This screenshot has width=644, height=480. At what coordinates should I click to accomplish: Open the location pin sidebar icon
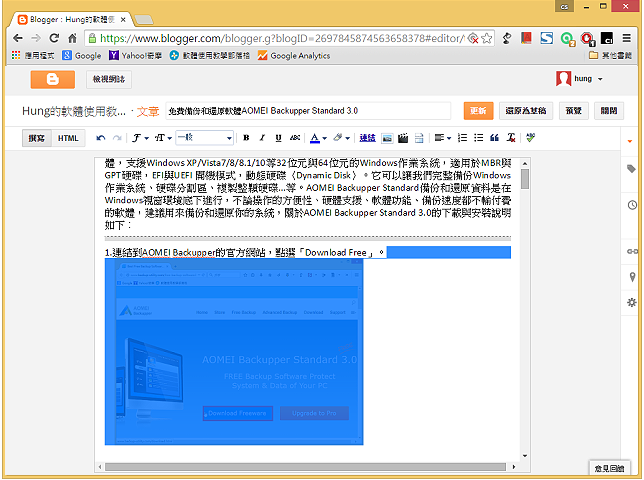(632, 277)
